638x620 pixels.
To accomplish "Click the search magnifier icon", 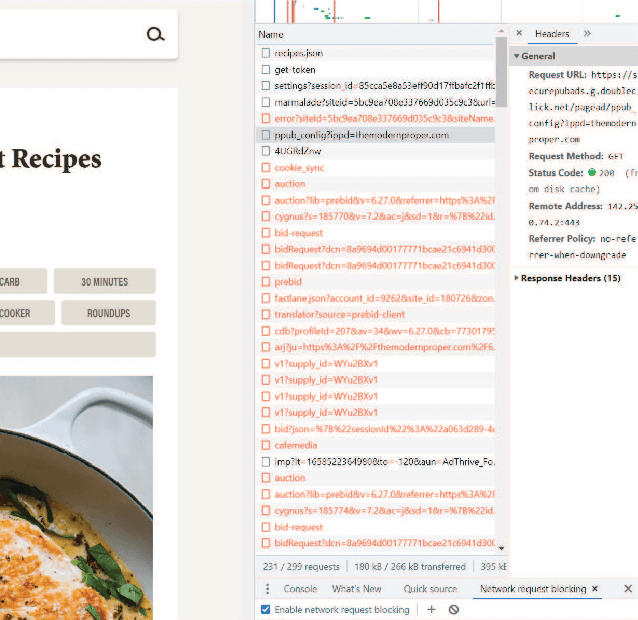I will [155, 35].
